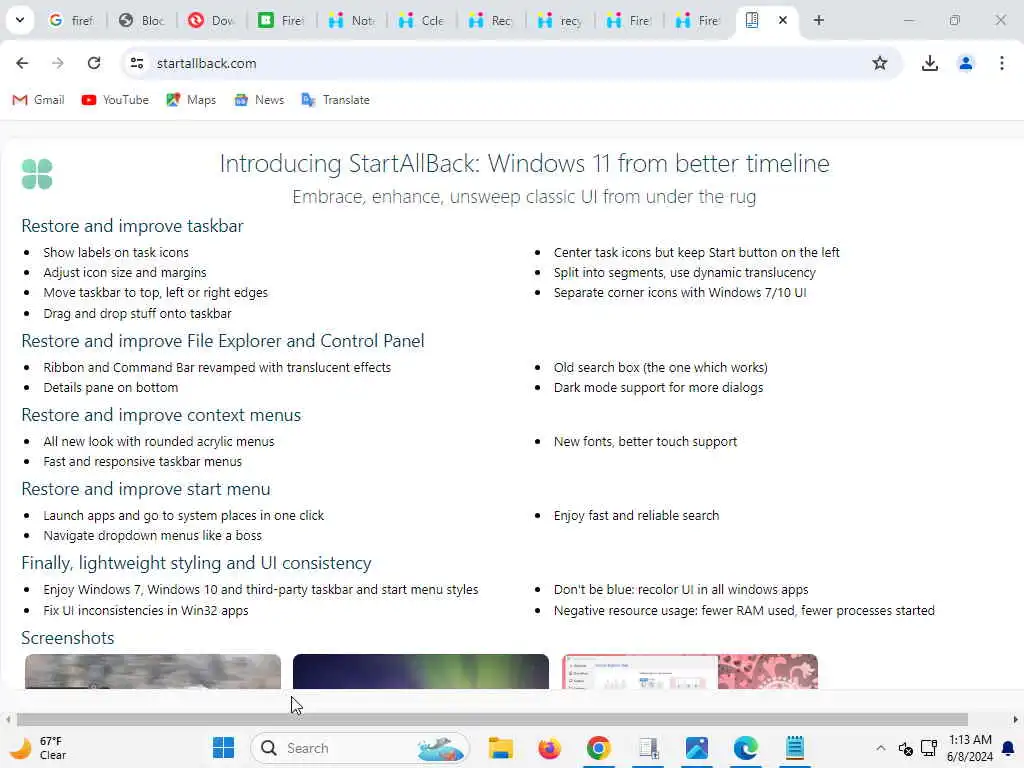
Task: Open the Windows Start button
Action: click(x=223, y=748)
